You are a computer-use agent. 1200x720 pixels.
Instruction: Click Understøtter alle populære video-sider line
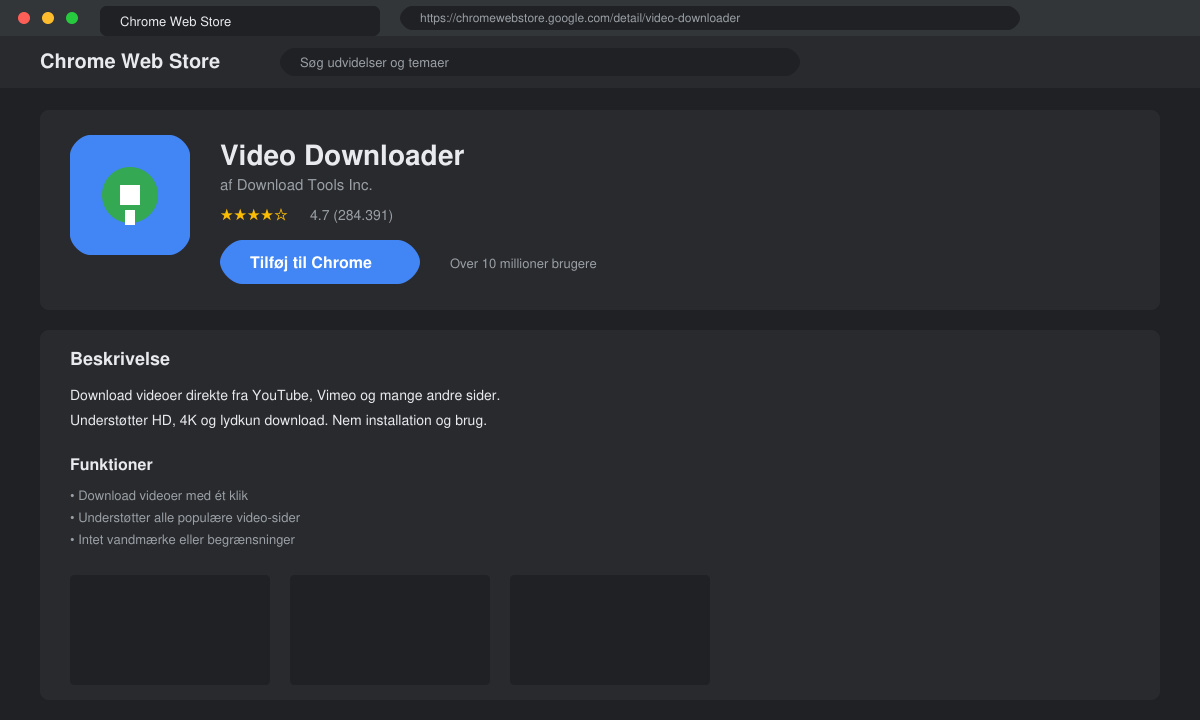(x=185, y=518)
